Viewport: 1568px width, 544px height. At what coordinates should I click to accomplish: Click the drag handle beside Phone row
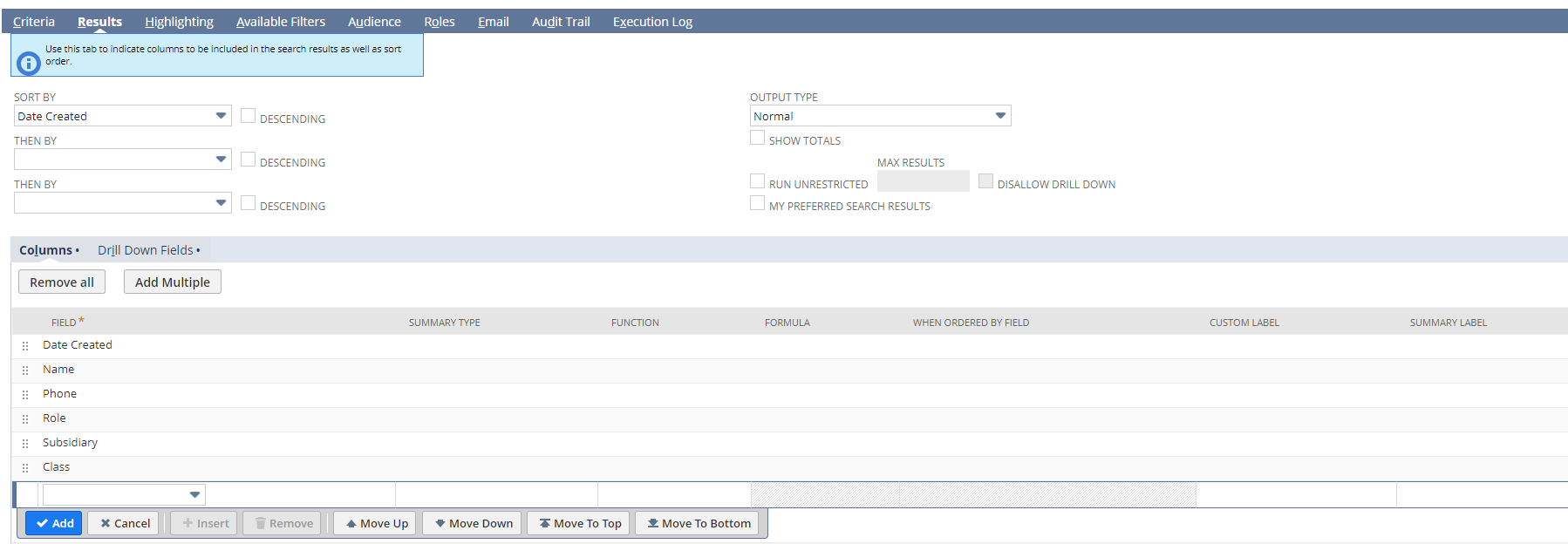tap(25, 395)
